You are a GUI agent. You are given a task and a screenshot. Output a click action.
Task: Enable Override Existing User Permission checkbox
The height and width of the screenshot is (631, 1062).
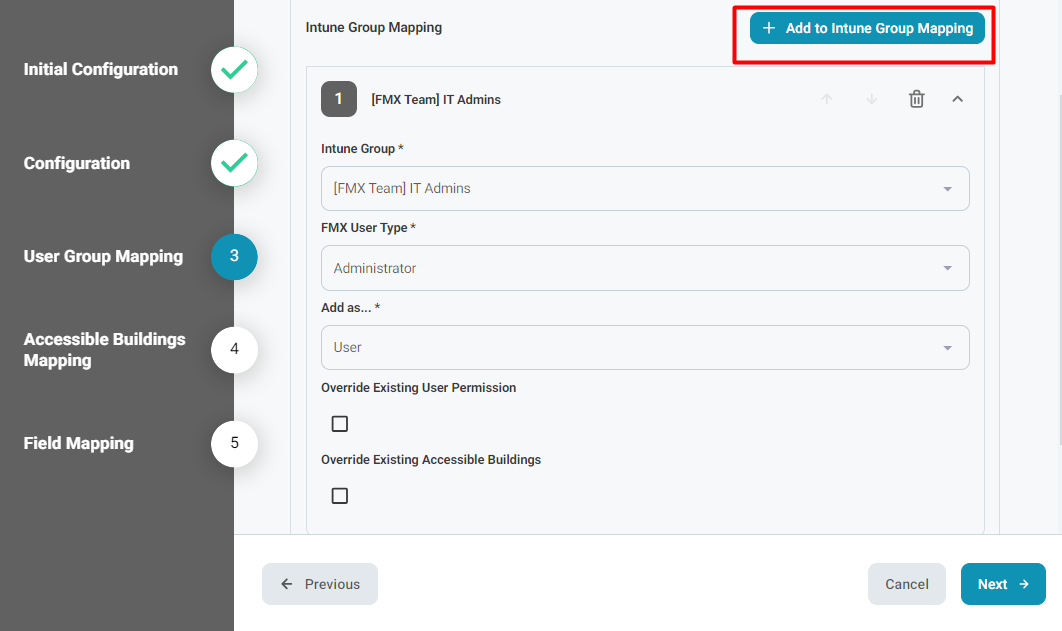340,424
